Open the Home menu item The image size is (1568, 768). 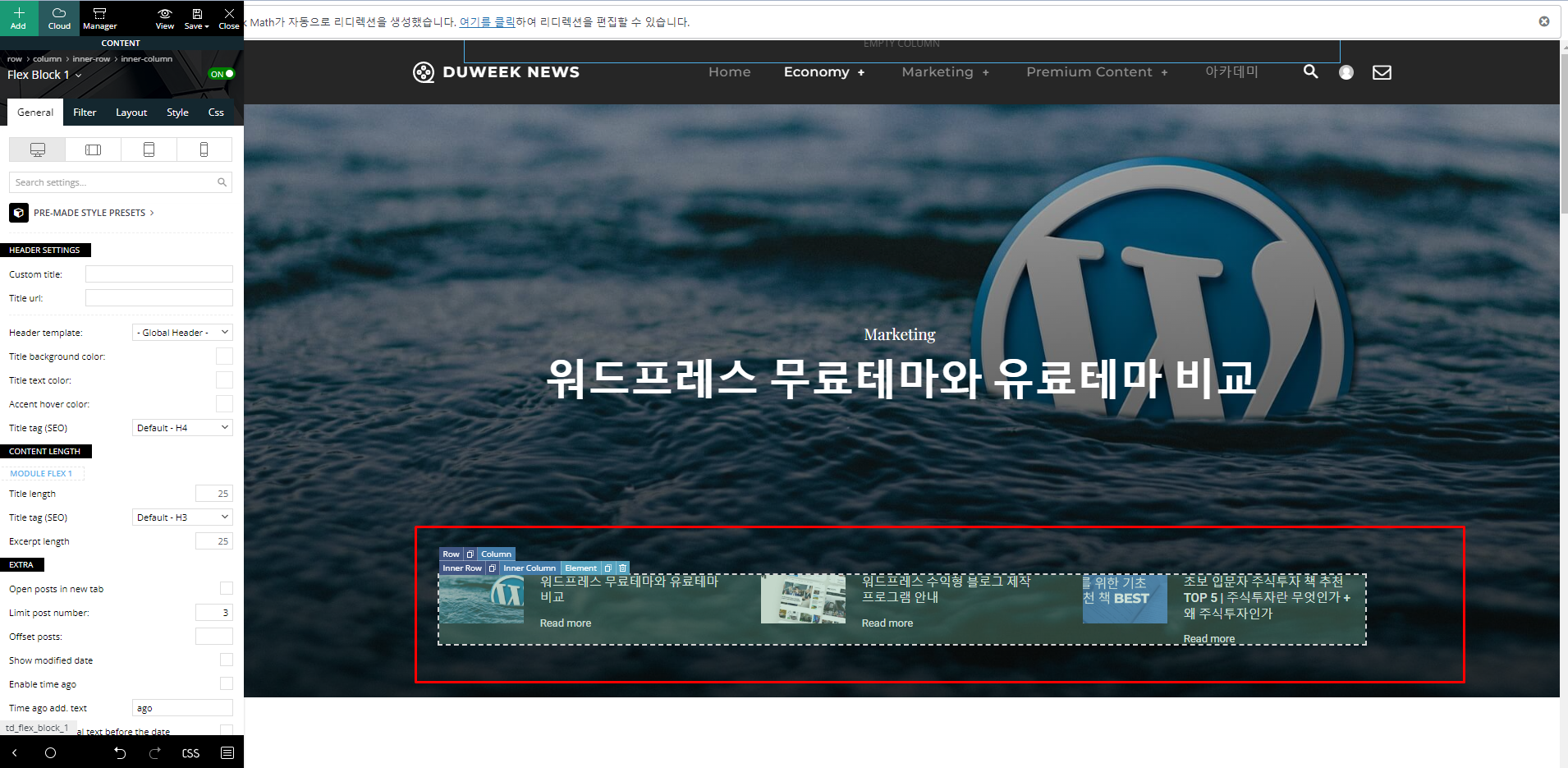(729, 72)
